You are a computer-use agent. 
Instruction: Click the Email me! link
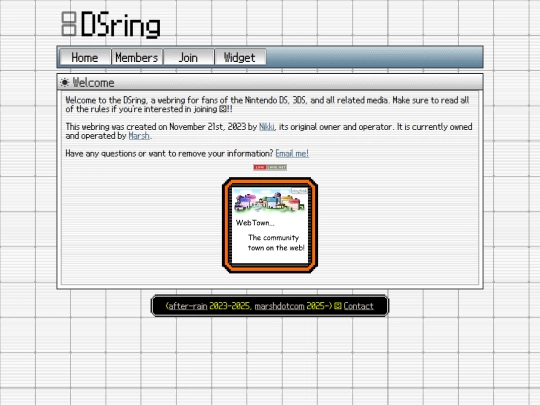pos(292,153)
